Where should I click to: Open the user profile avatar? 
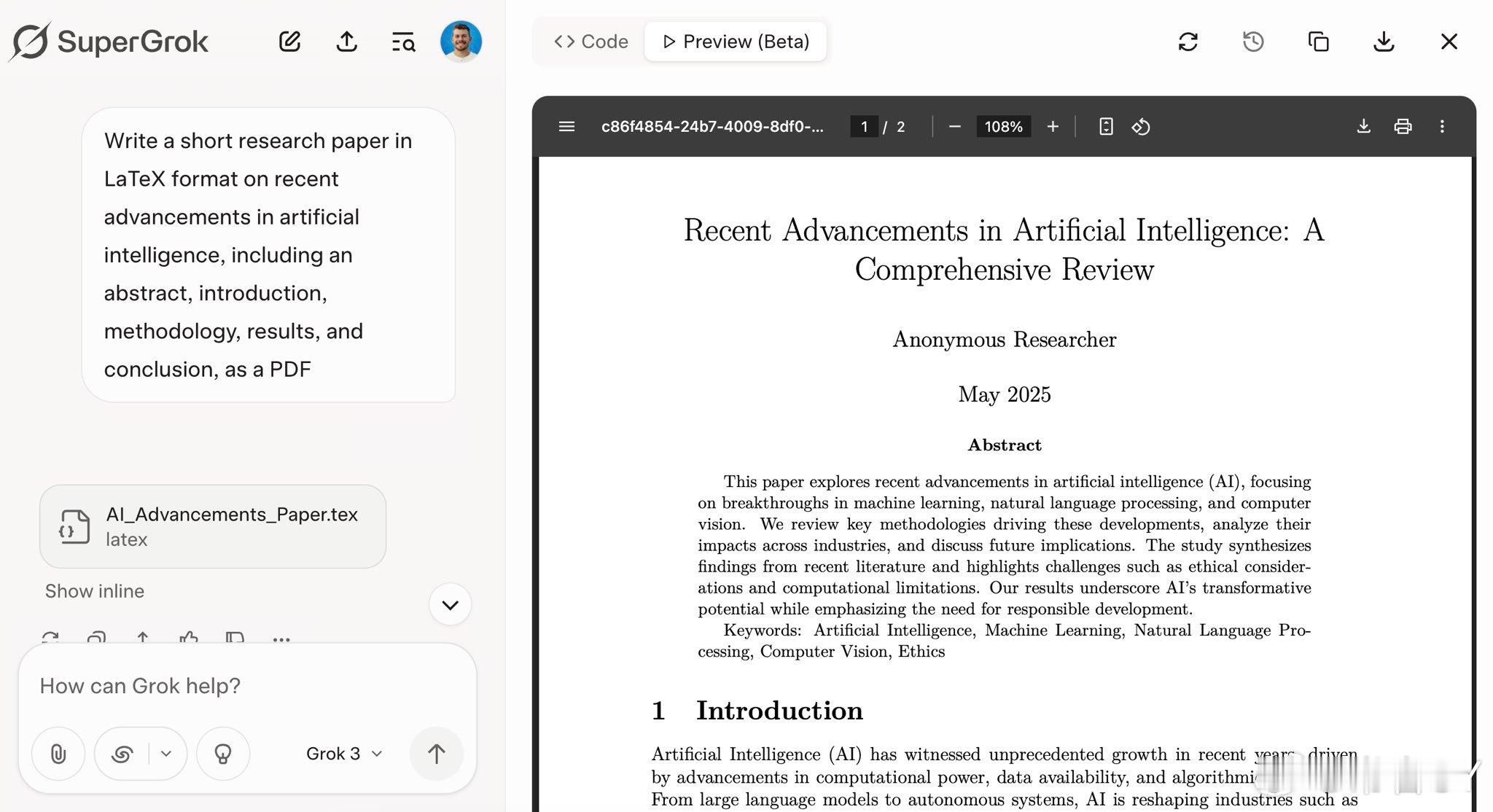coord(461,41)
